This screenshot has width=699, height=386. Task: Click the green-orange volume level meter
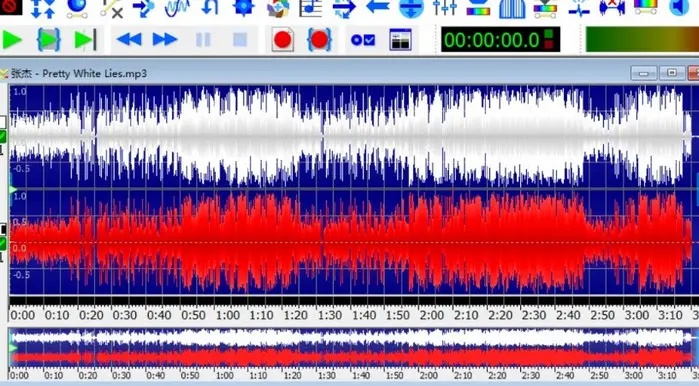[642, 39]
